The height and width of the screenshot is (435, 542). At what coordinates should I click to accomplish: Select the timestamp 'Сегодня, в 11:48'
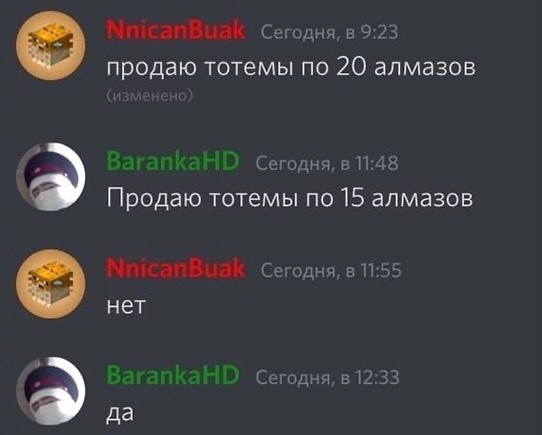pos(327,164)
